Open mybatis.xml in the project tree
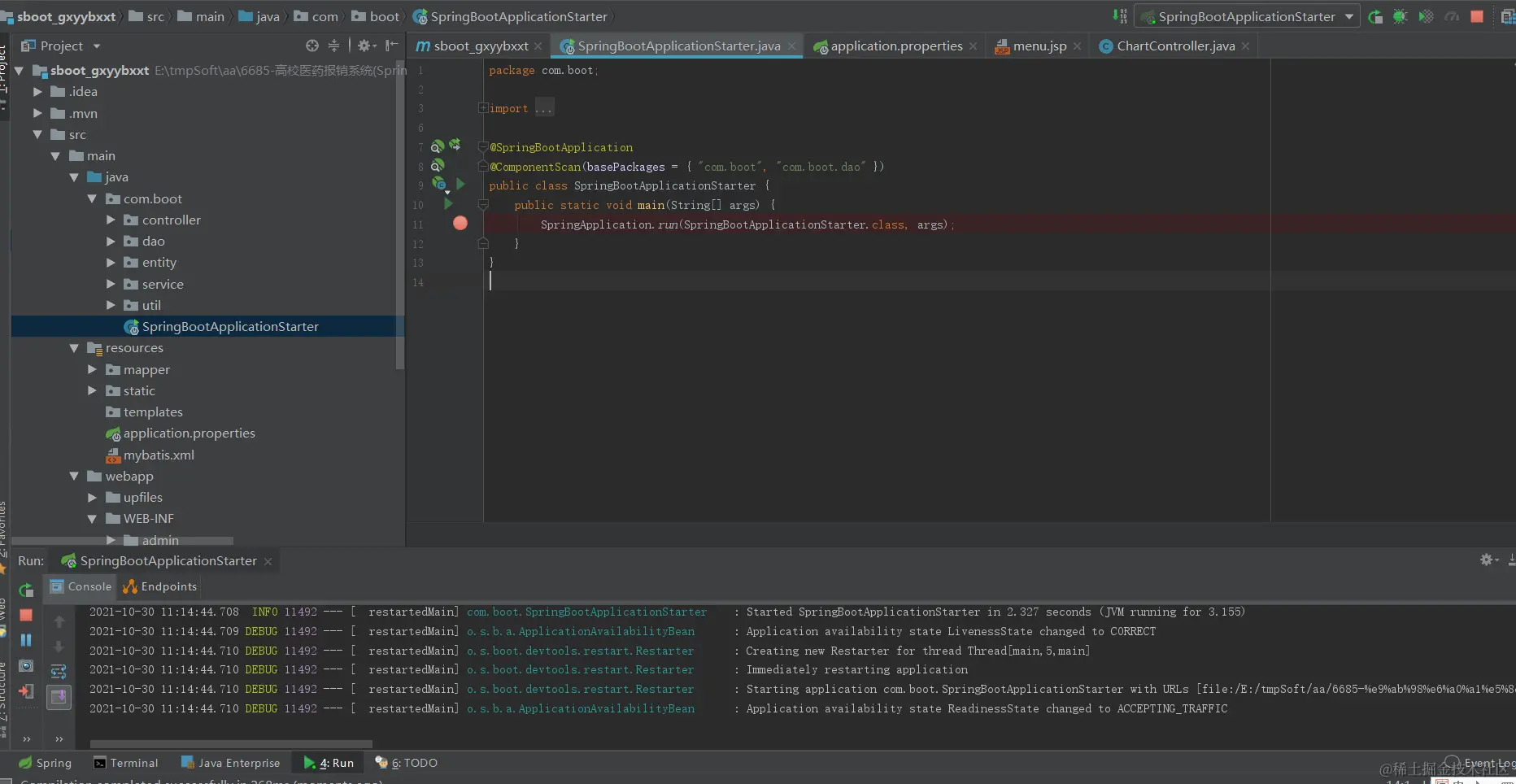This screenshot has width=1516, height=784. point(159,455)
